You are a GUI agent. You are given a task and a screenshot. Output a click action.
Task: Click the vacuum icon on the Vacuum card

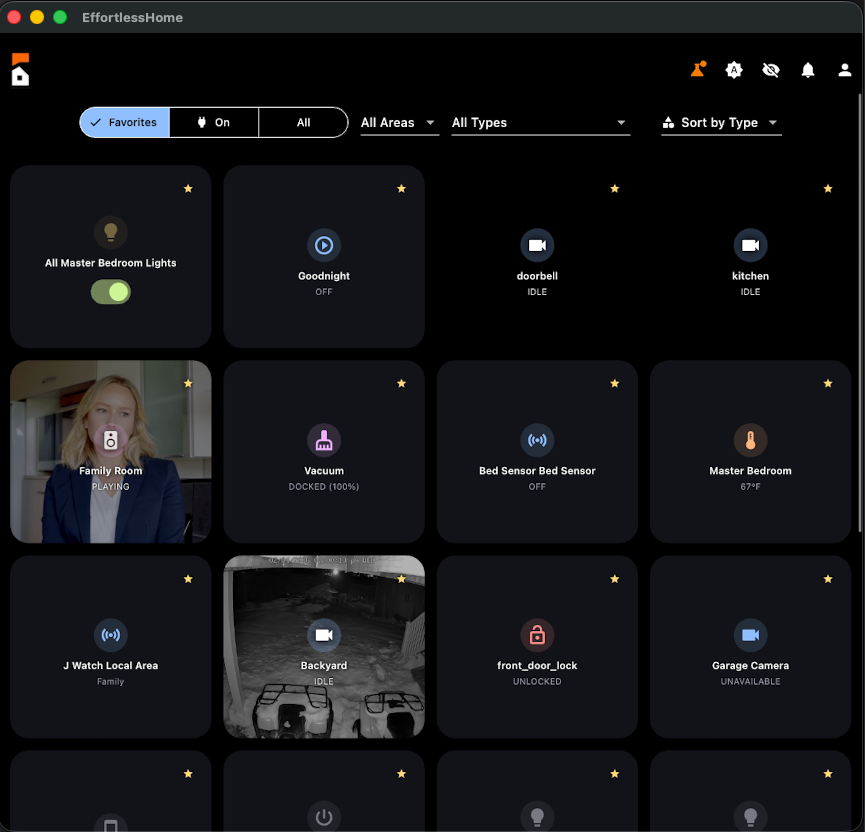tap(324, 440)
